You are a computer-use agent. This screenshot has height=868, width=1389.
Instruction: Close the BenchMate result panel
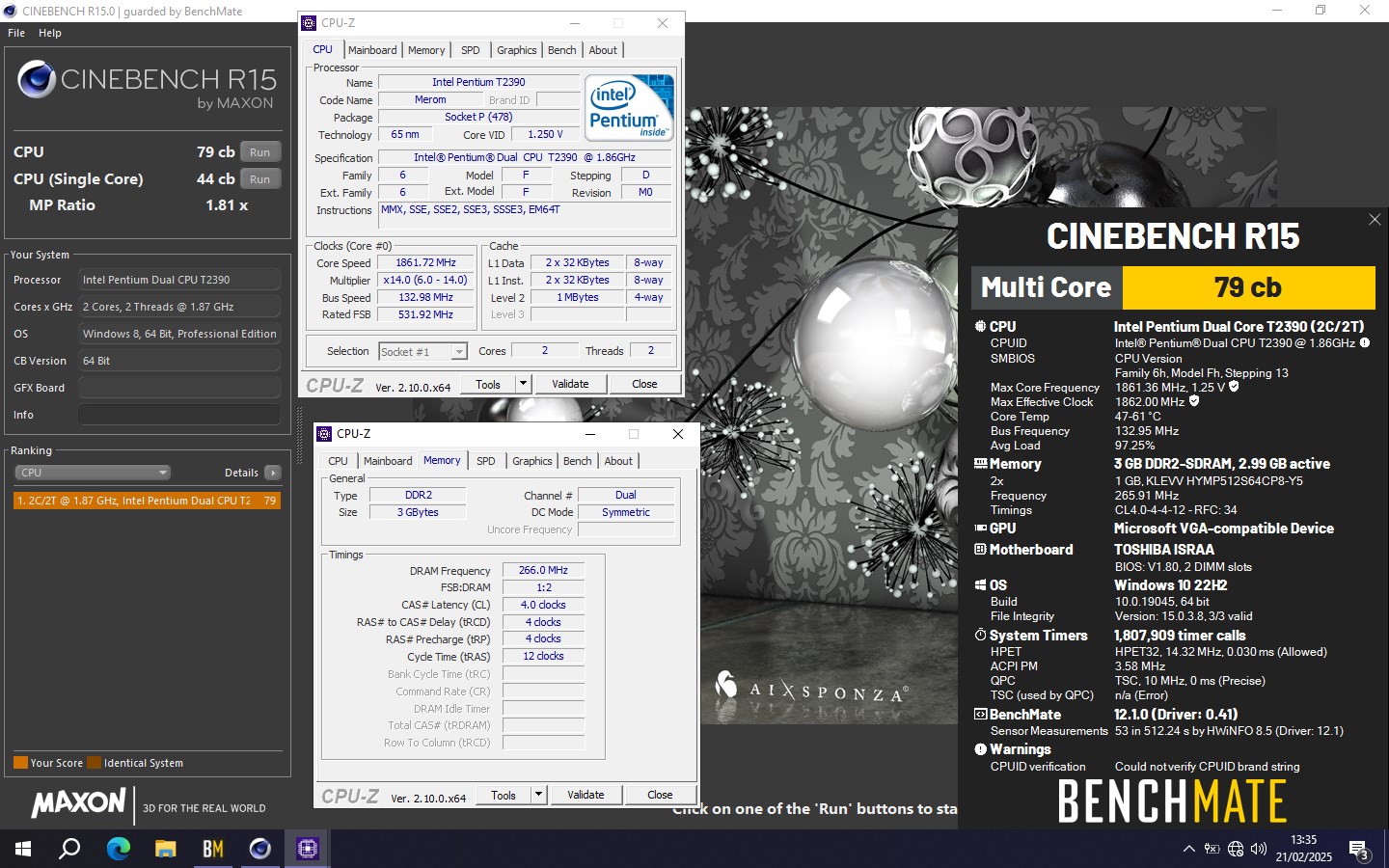pos(1375,220)
